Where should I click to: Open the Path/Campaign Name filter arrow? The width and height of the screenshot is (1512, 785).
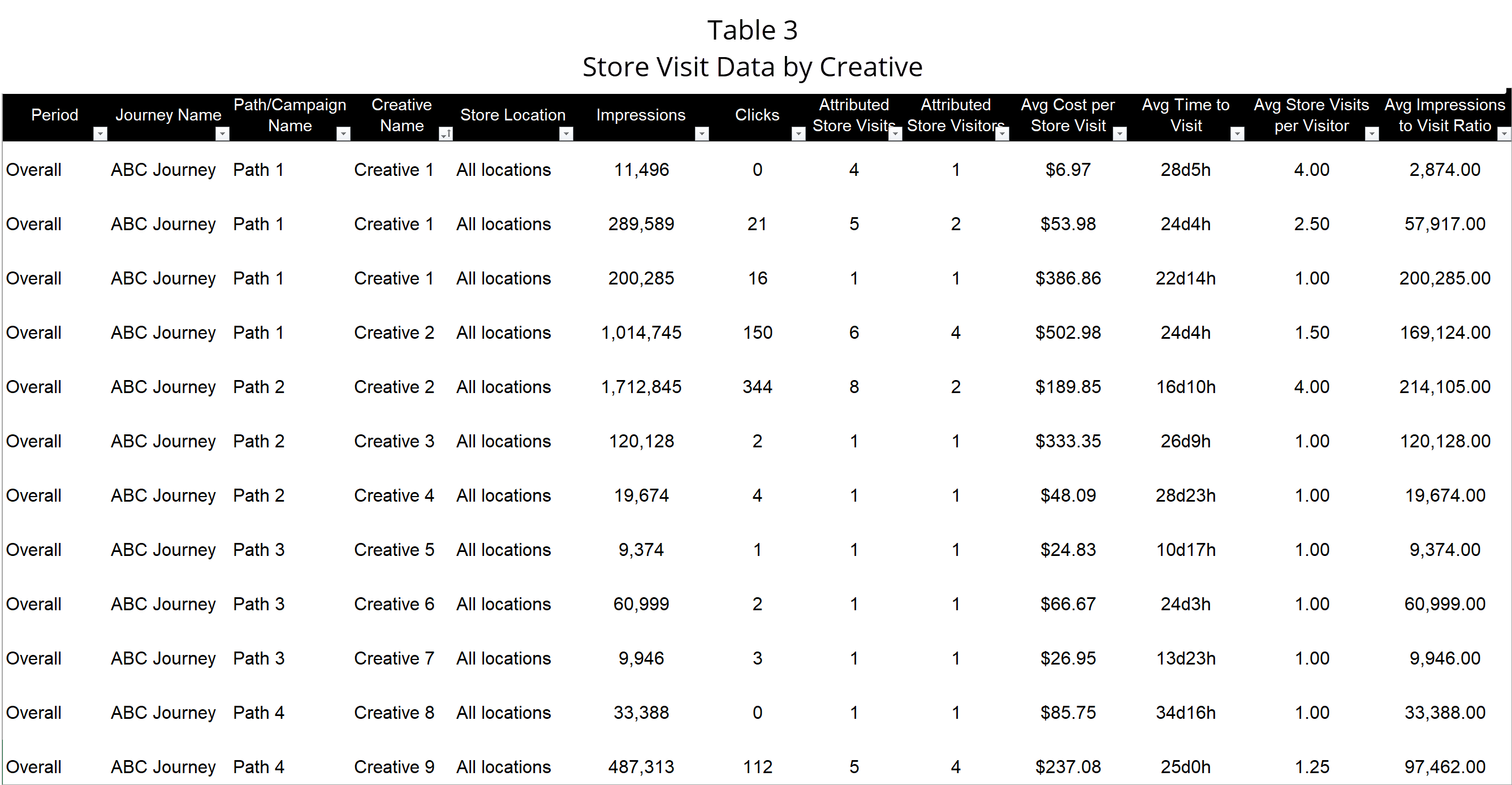[x=343, y=134]
